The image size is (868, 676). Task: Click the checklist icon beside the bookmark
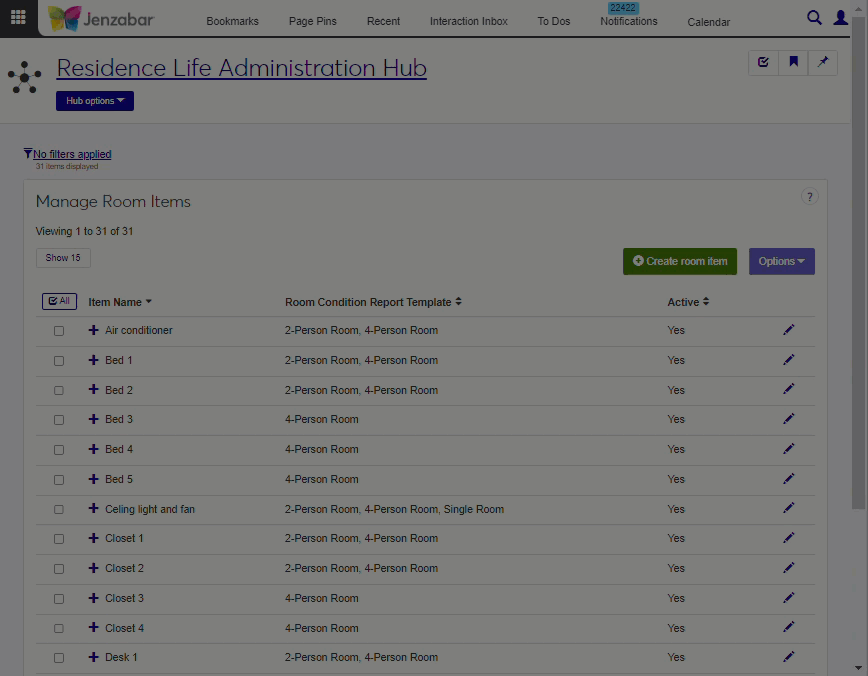[x=763, y=62]
